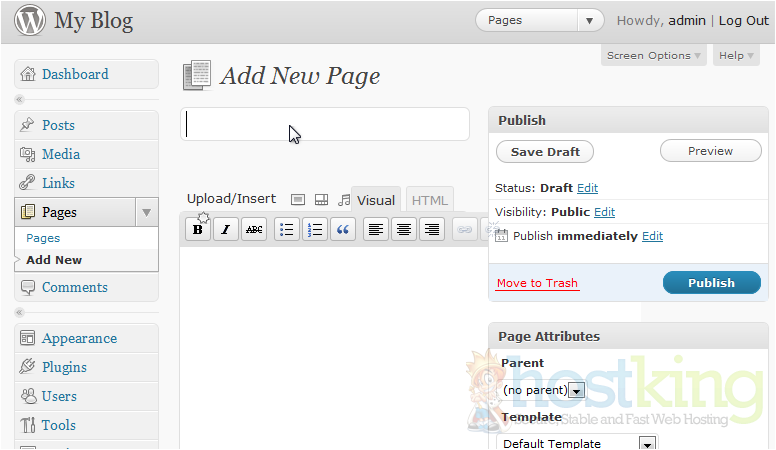The image size is (776, 450).
Task: Center align the text
Action: coord(403,230)
